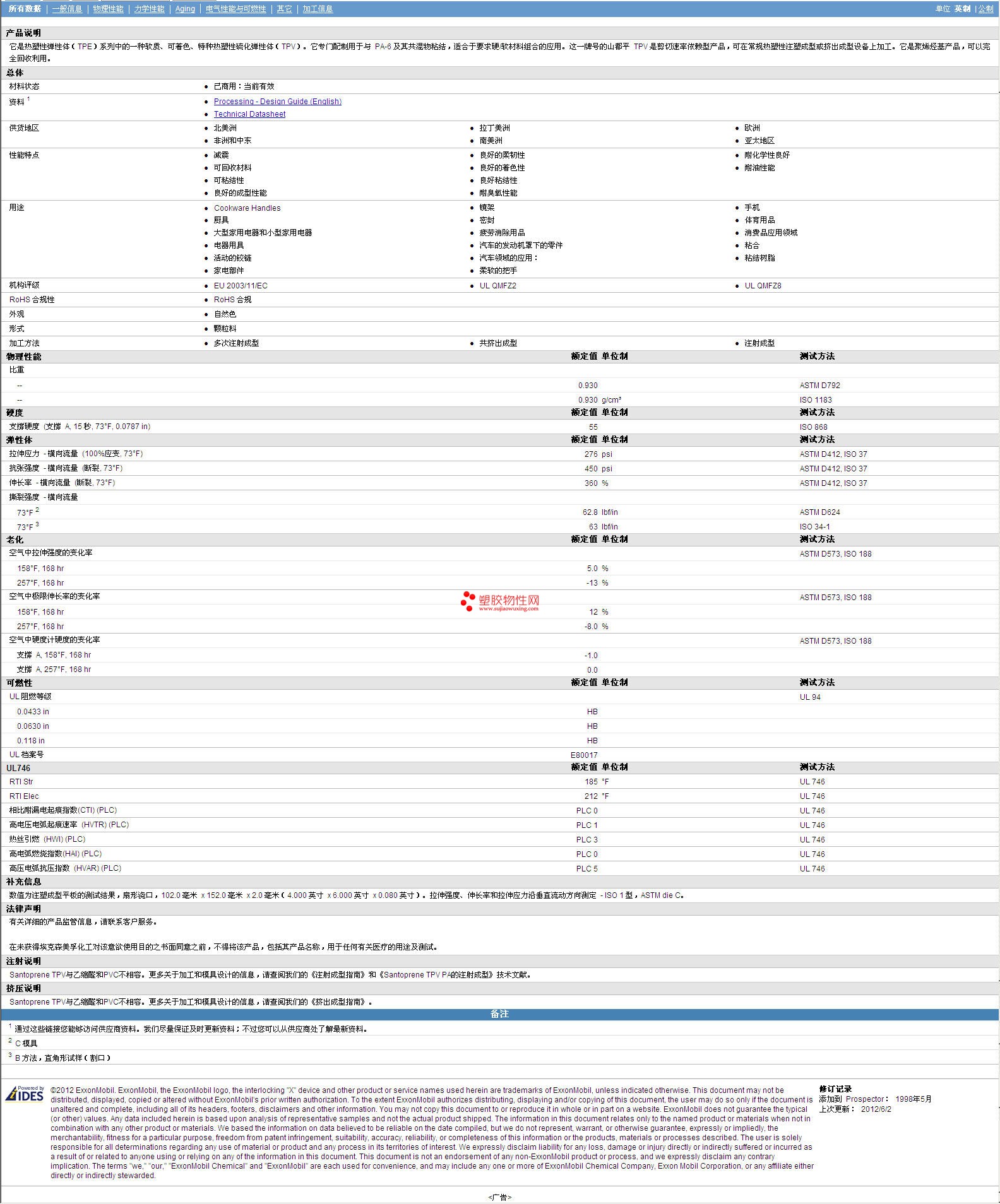Image resolution: width=1000 pixels, height=1204 pixels.
Task: Click the www.sujiaowuxing.com watermark URL
Action: pyautogui.click(x=508, y=609)
